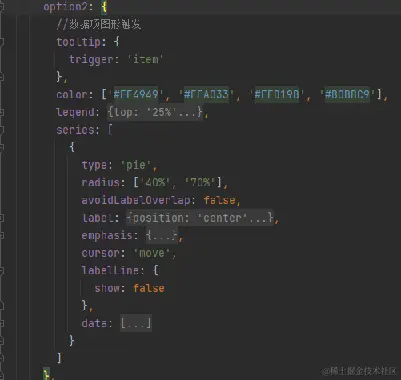
Task: Click the gutter fold marker beside the label line
Action: click(1, 218)
